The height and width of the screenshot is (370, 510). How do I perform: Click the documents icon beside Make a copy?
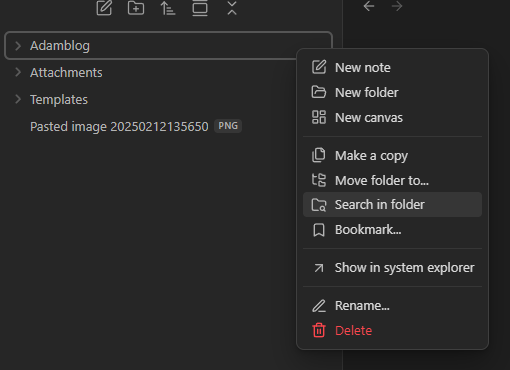pyautogui.click(x=319, y=155)
